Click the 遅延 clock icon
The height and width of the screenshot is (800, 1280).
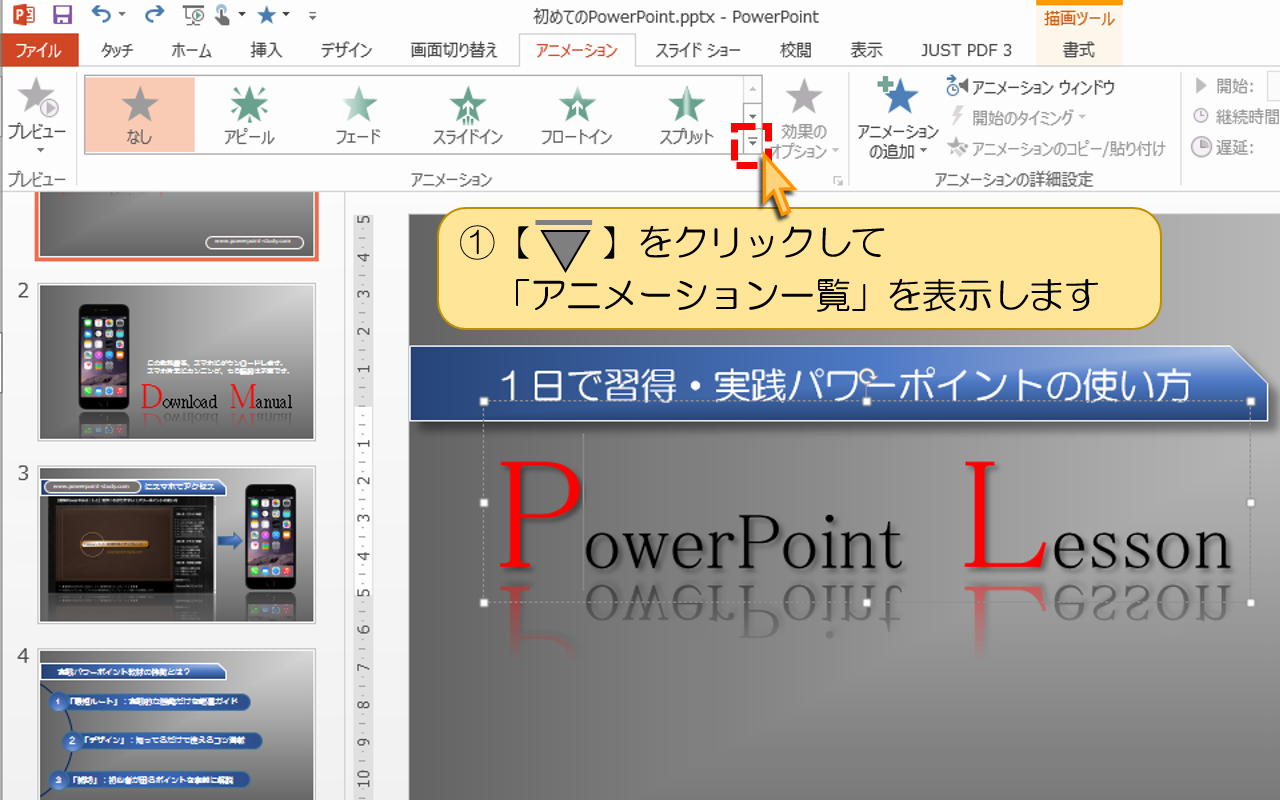pyautogui.click(x=1202, y=147)
